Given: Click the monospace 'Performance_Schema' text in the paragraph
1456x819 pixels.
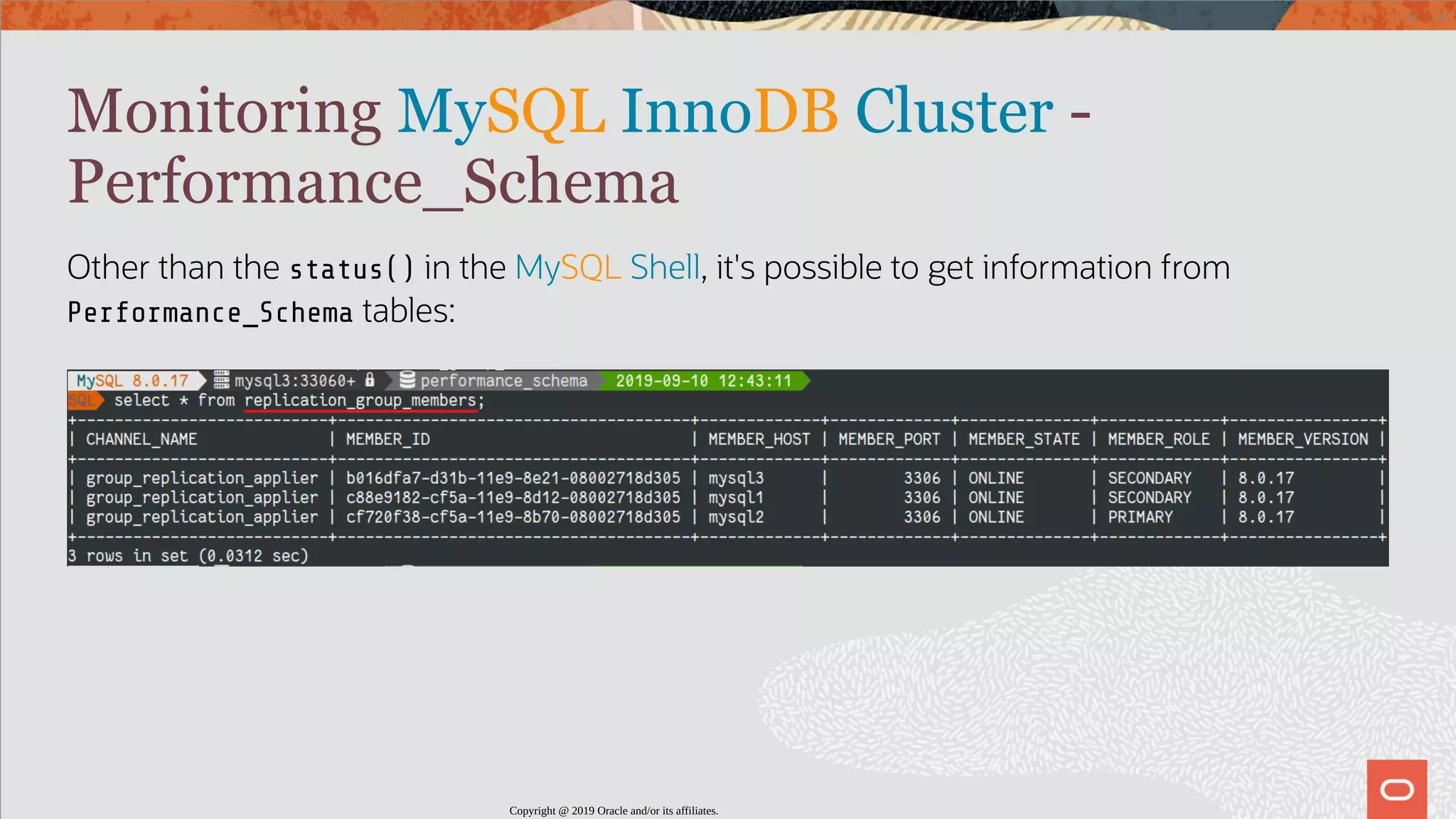Looking at the screenshot, I should pyautogui.click(x=210, y=313).
